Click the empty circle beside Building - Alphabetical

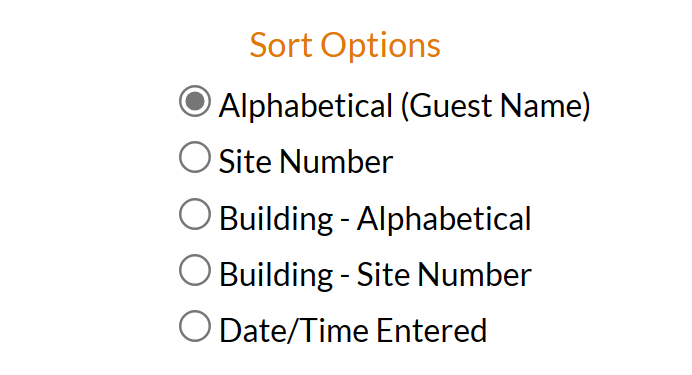[x=195, y=214]
